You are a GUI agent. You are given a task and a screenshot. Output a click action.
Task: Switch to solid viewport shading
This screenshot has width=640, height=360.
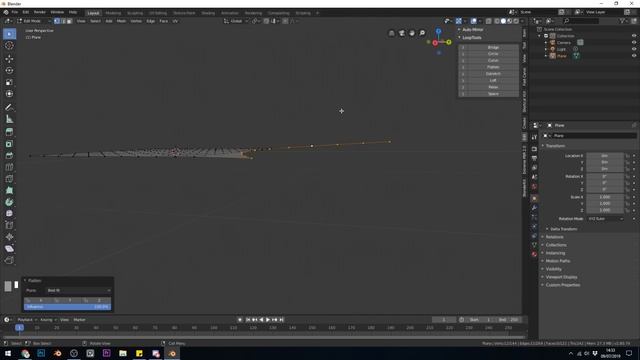pyautogui.click(x=503, y=21)
